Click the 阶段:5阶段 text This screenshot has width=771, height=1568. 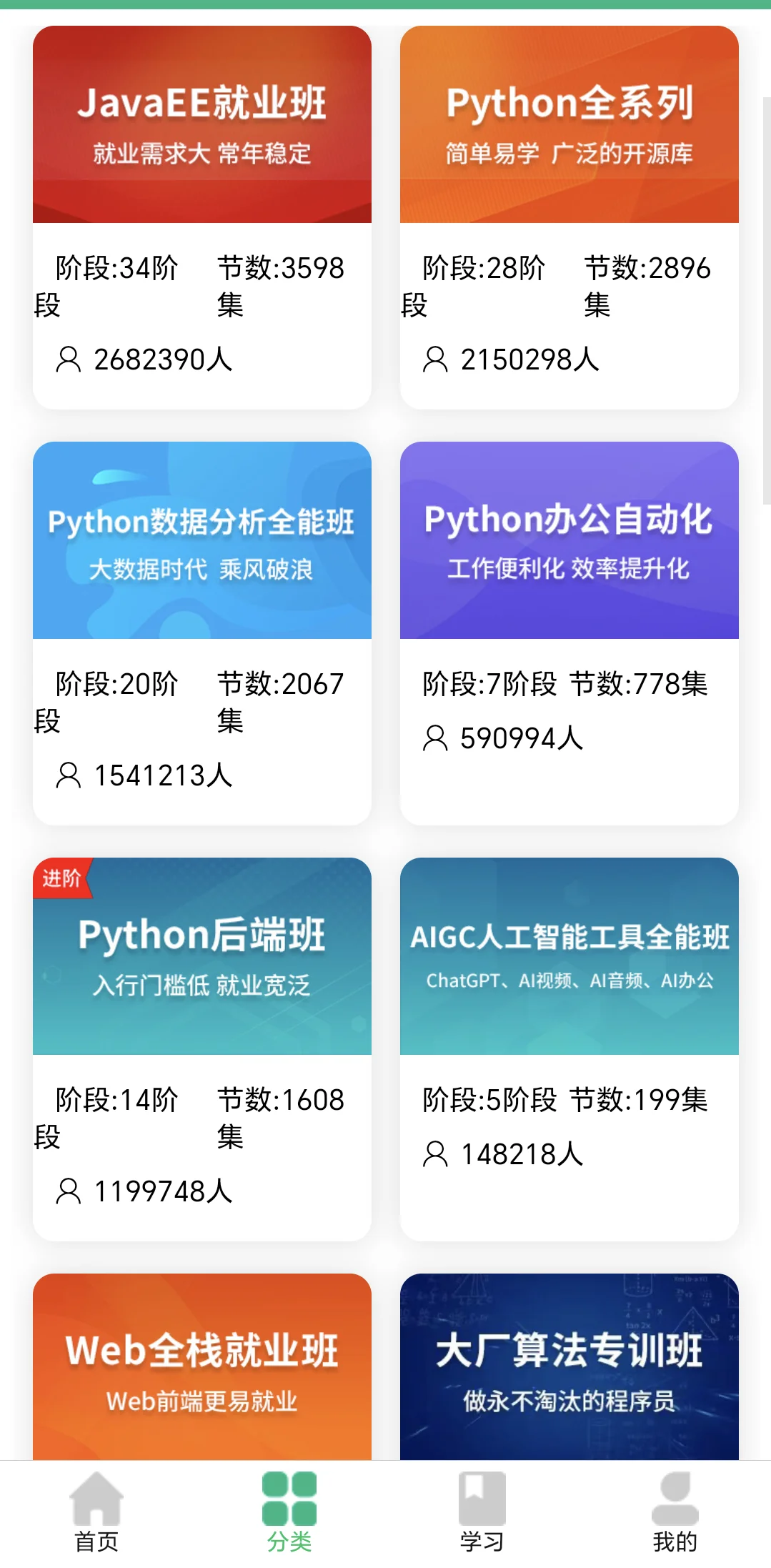click(490, 1100)
